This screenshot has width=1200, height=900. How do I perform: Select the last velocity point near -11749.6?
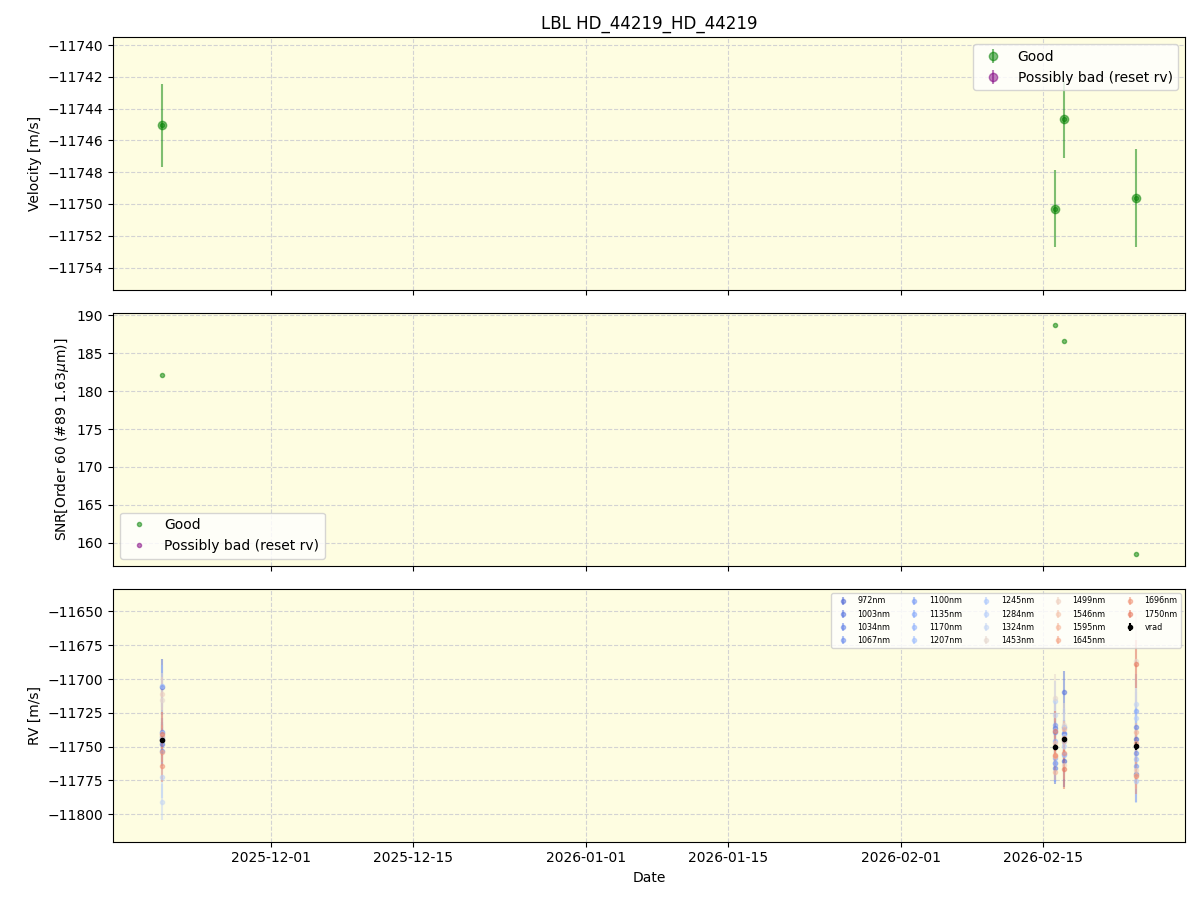tap(1136, 198)
